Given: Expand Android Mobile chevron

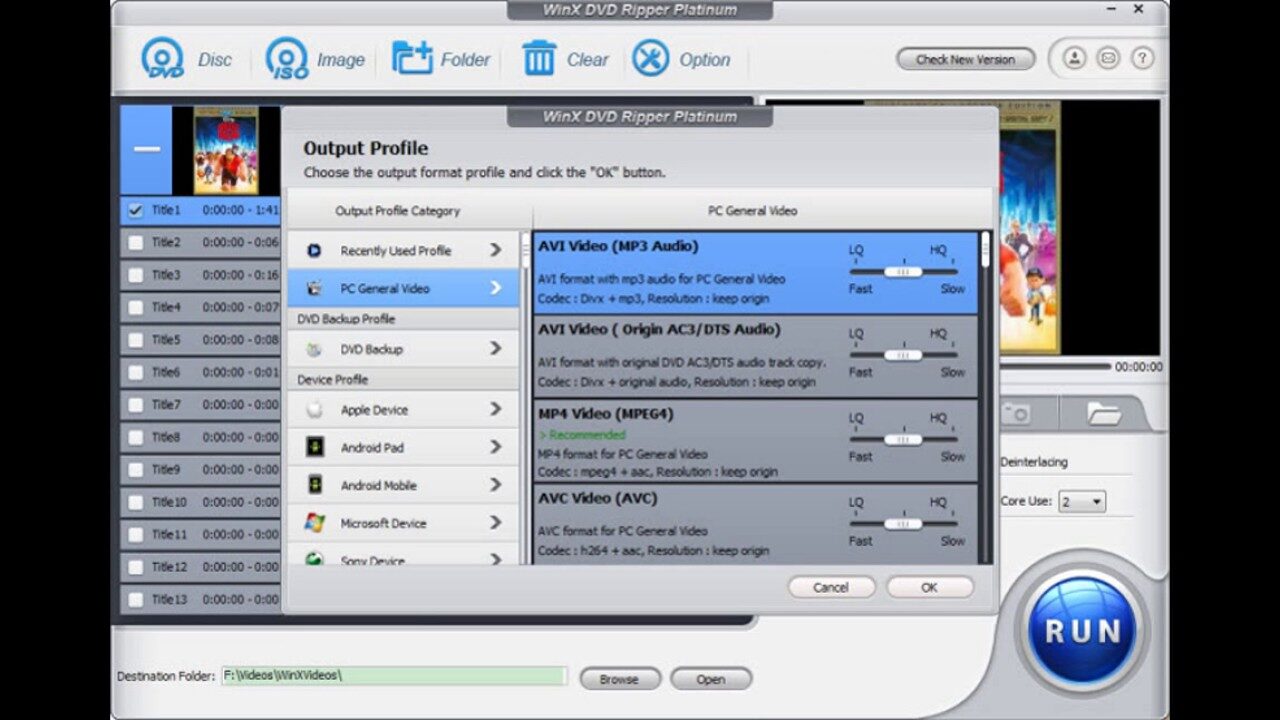Looking at the screenshot, I should pyautogui.click(x=496, y=485).
